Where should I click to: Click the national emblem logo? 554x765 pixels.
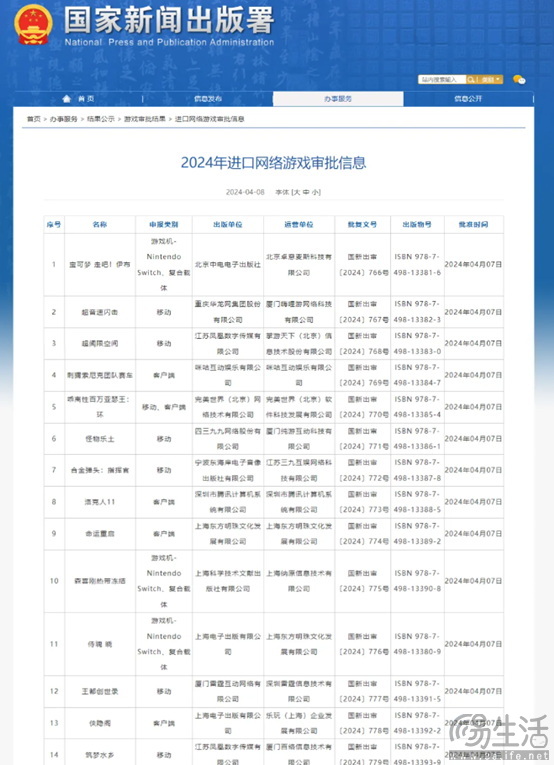click(x=33, y=24)
